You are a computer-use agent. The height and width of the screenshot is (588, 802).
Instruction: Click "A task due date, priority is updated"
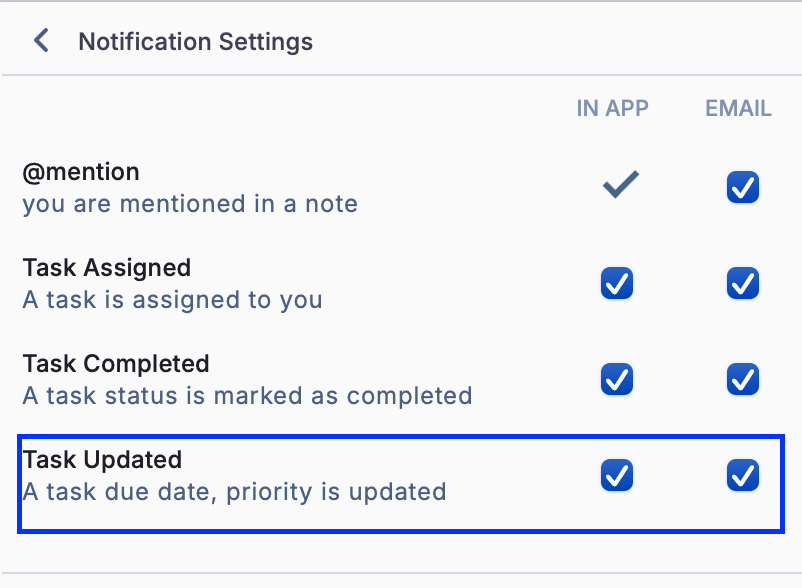tap(234, 492)
